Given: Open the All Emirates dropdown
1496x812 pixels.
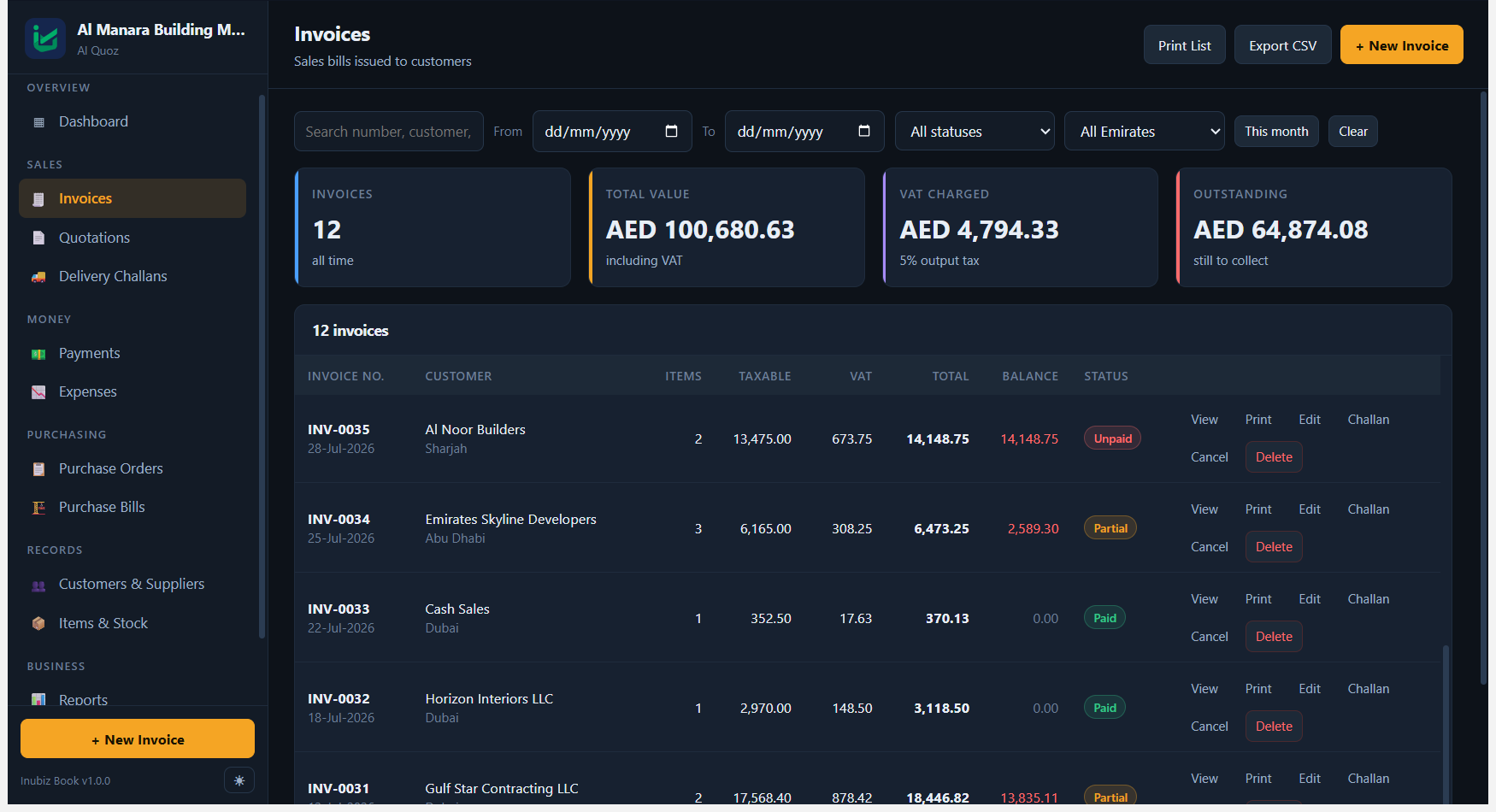Looking at the screenshot, I should [x=1144, y=132].
